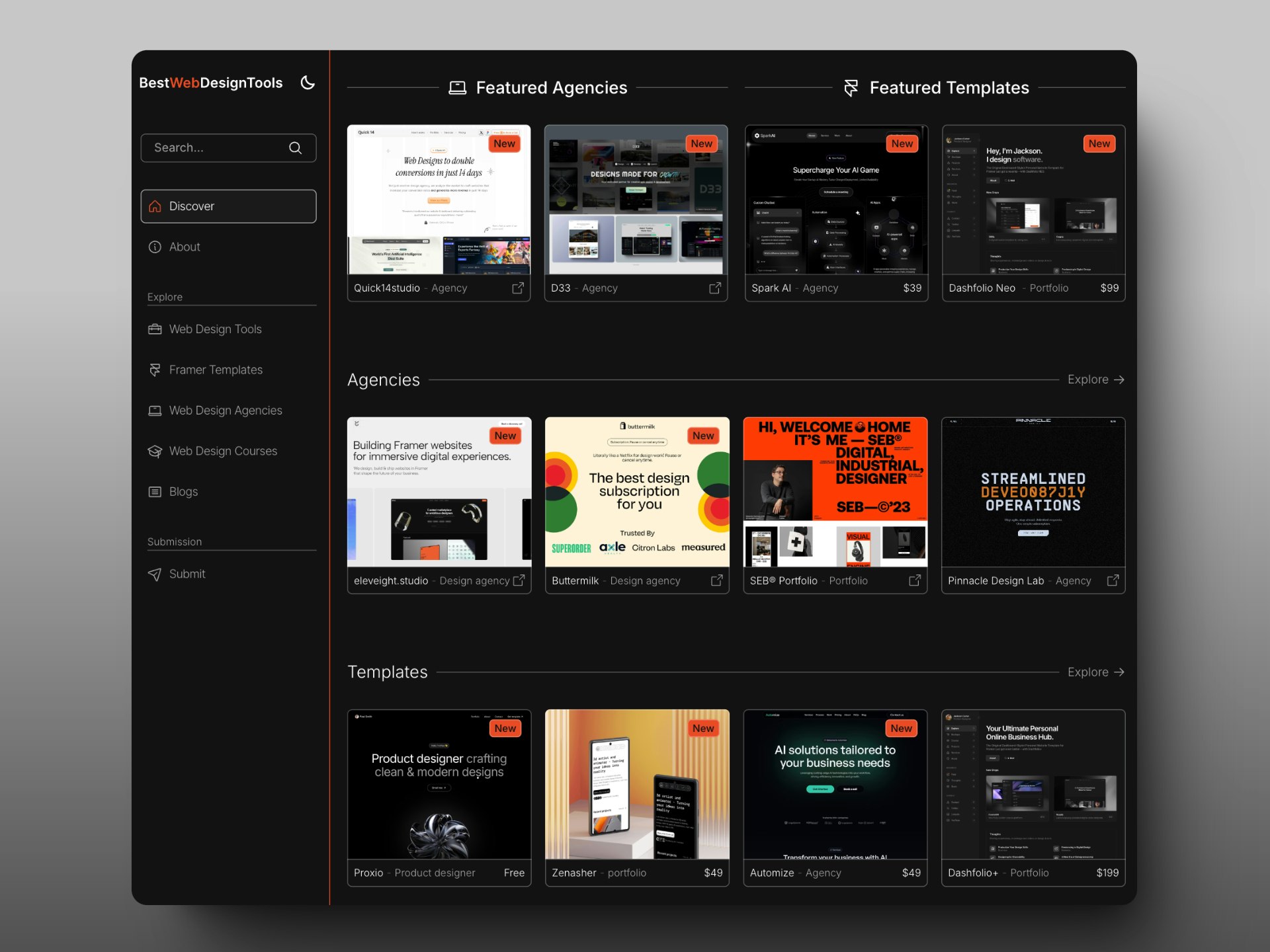Click the BestWebDesignTools logo
1270x952 pixels.
(x=211, y=83)
